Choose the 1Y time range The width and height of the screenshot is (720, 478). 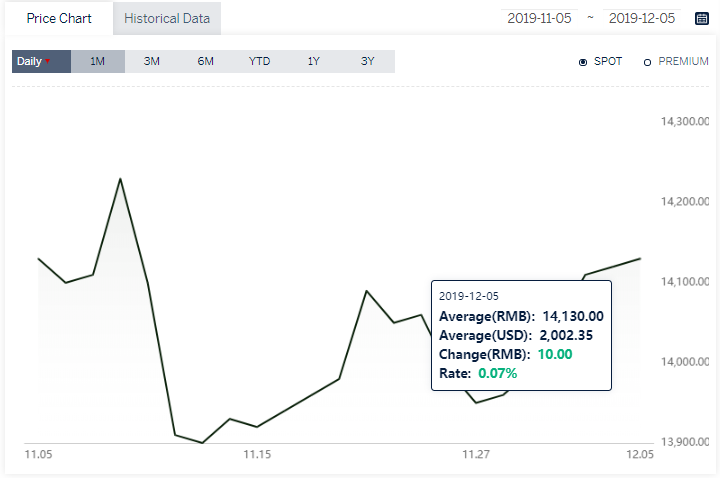314,61
